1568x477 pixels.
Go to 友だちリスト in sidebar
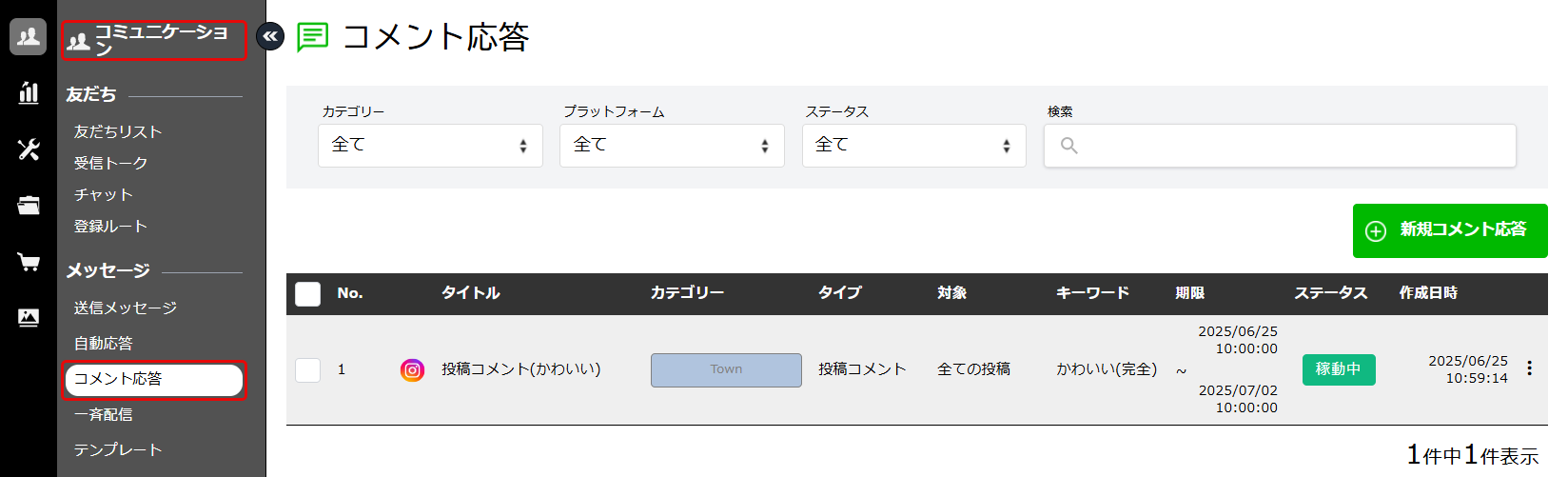118,131
